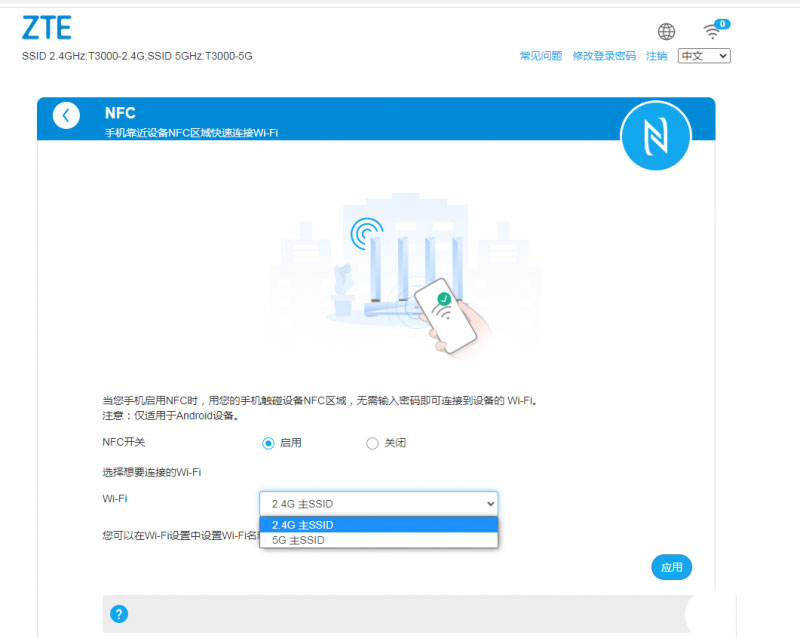Click the router and phone illustration

click(x=406, y=276)
